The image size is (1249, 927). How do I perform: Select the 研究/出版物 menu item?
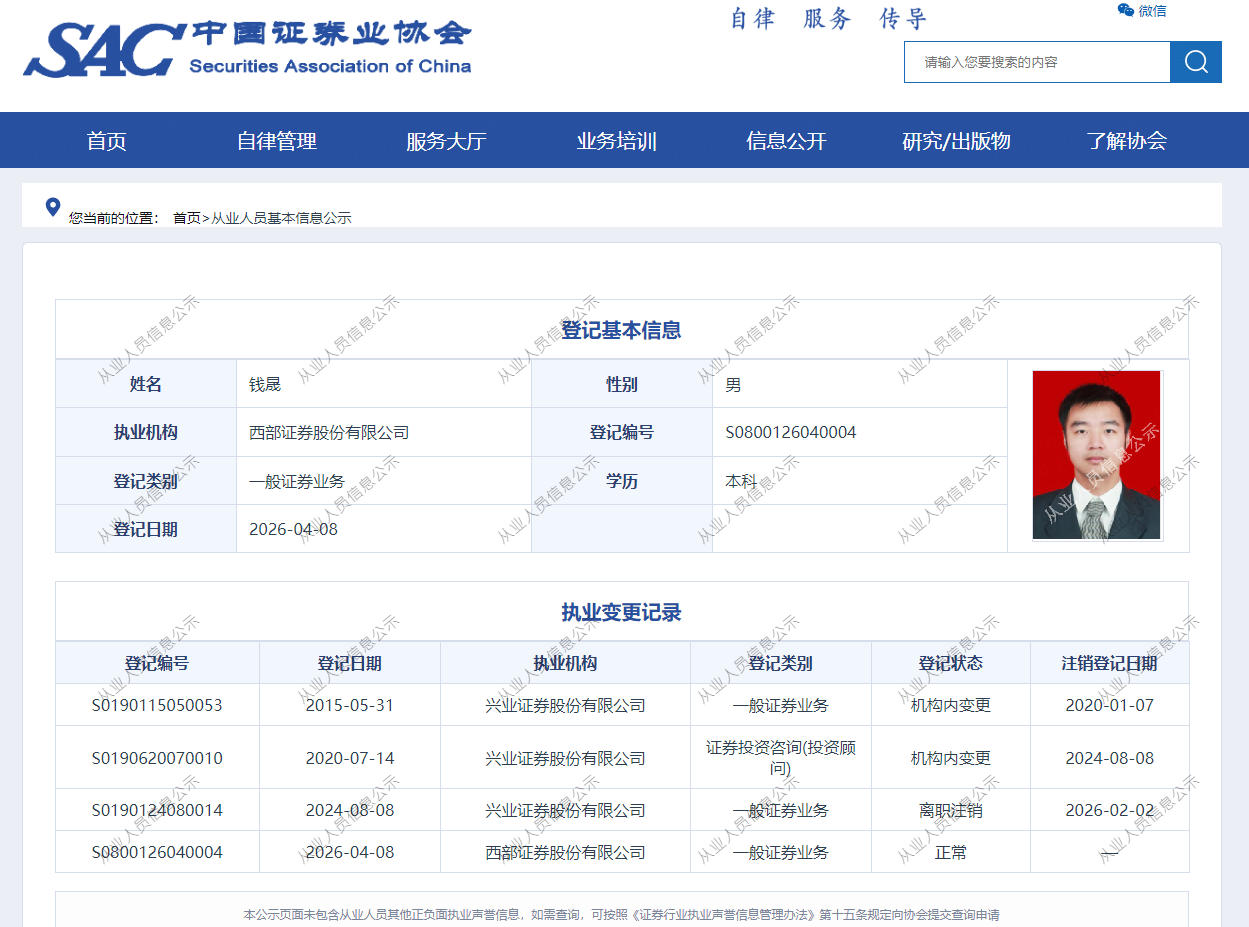coord(956,141)
